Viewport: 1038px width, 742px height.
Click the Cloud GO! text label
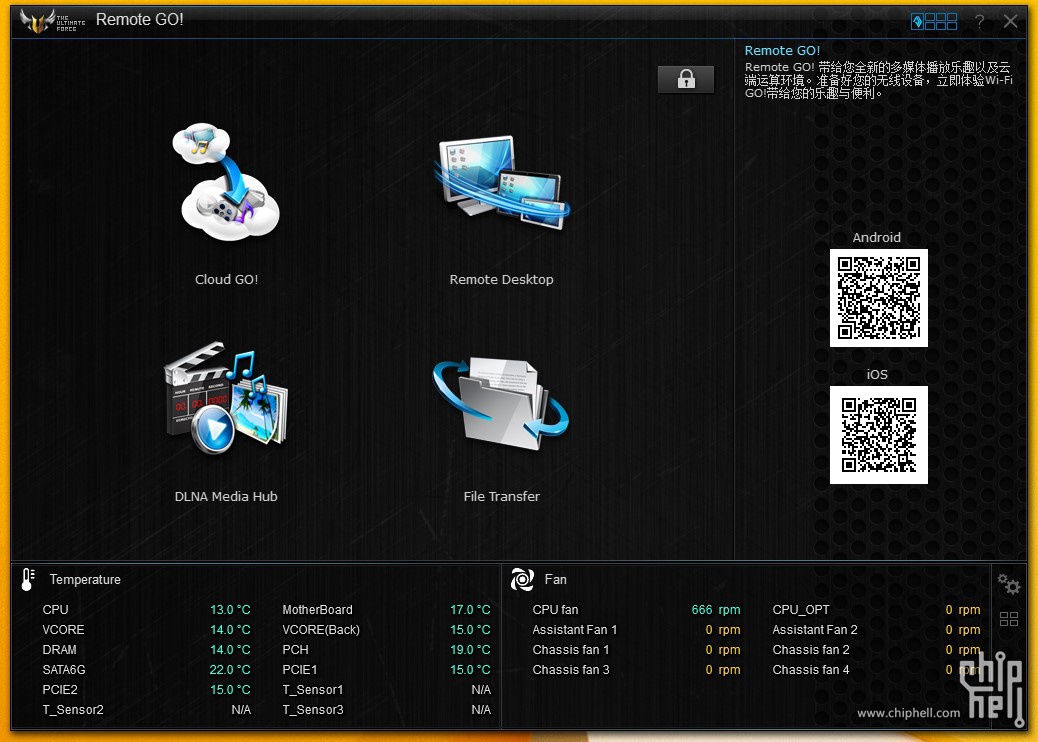[x=226, y=279]
